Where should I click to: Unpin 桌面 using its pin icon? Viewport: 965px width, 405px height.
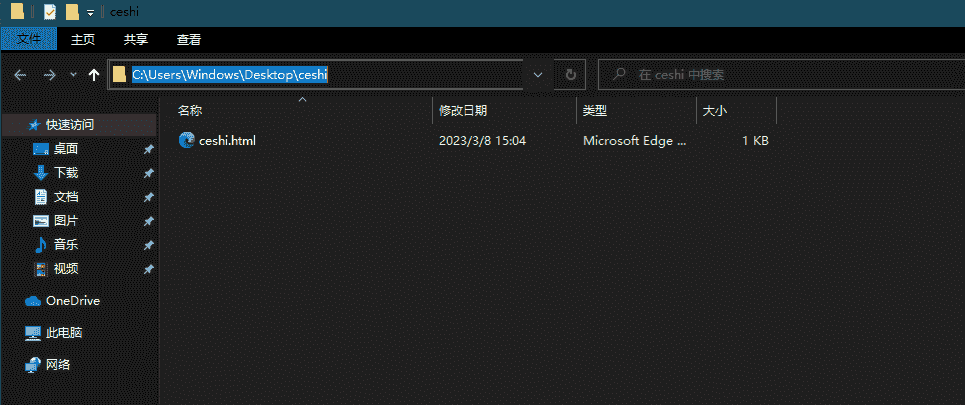click(x=148, y=149)
